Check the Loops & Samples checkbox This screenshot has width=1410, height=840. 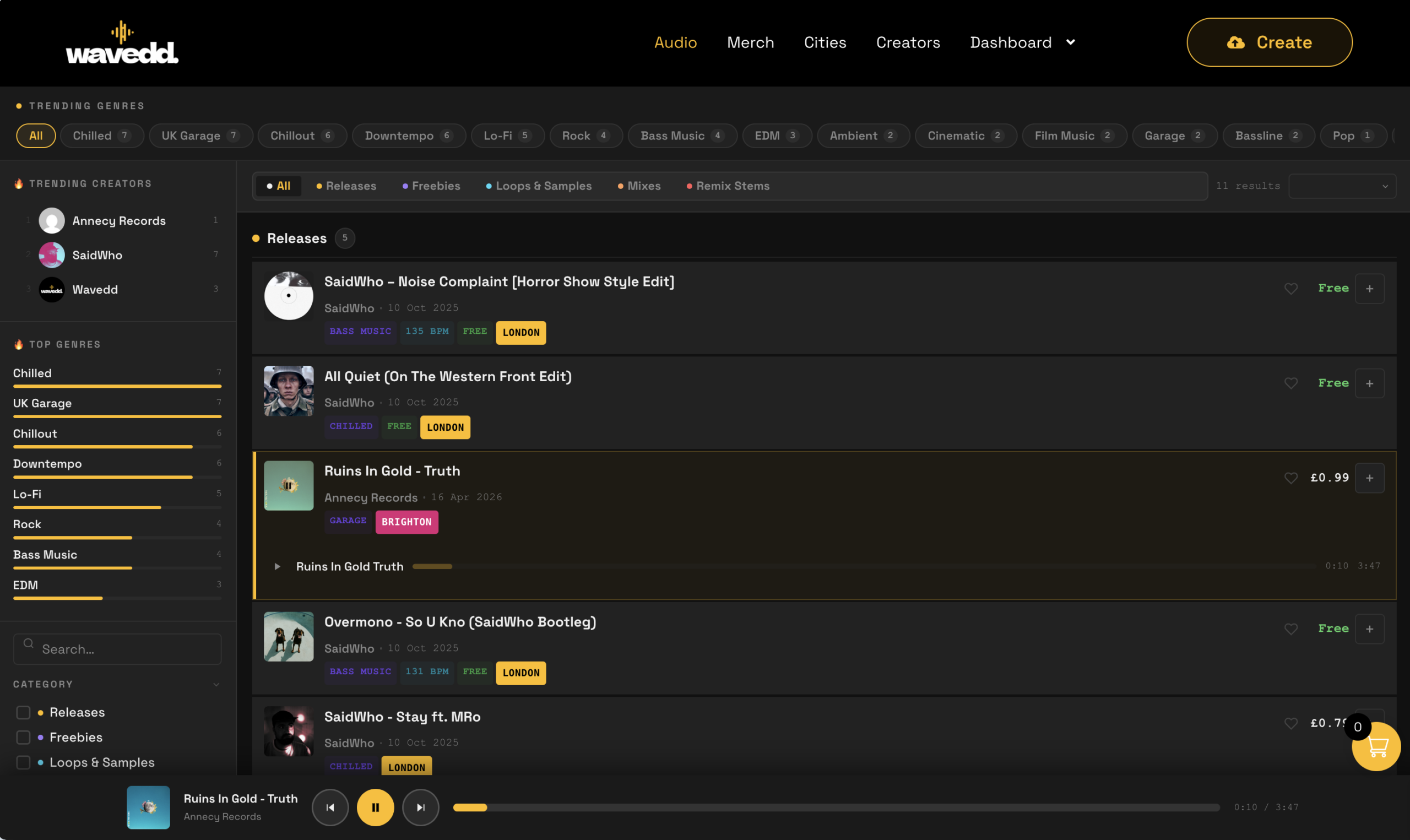tap(23, 762)
